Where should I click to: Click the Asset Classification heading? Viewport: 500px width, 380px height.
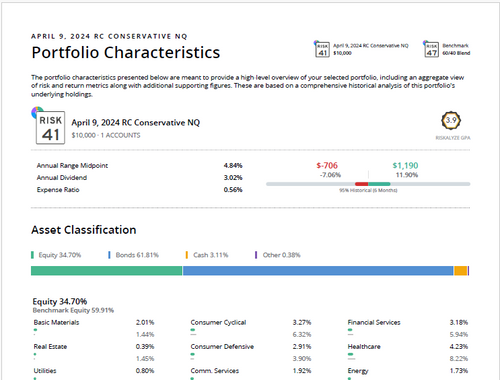(x=84, y=230)
